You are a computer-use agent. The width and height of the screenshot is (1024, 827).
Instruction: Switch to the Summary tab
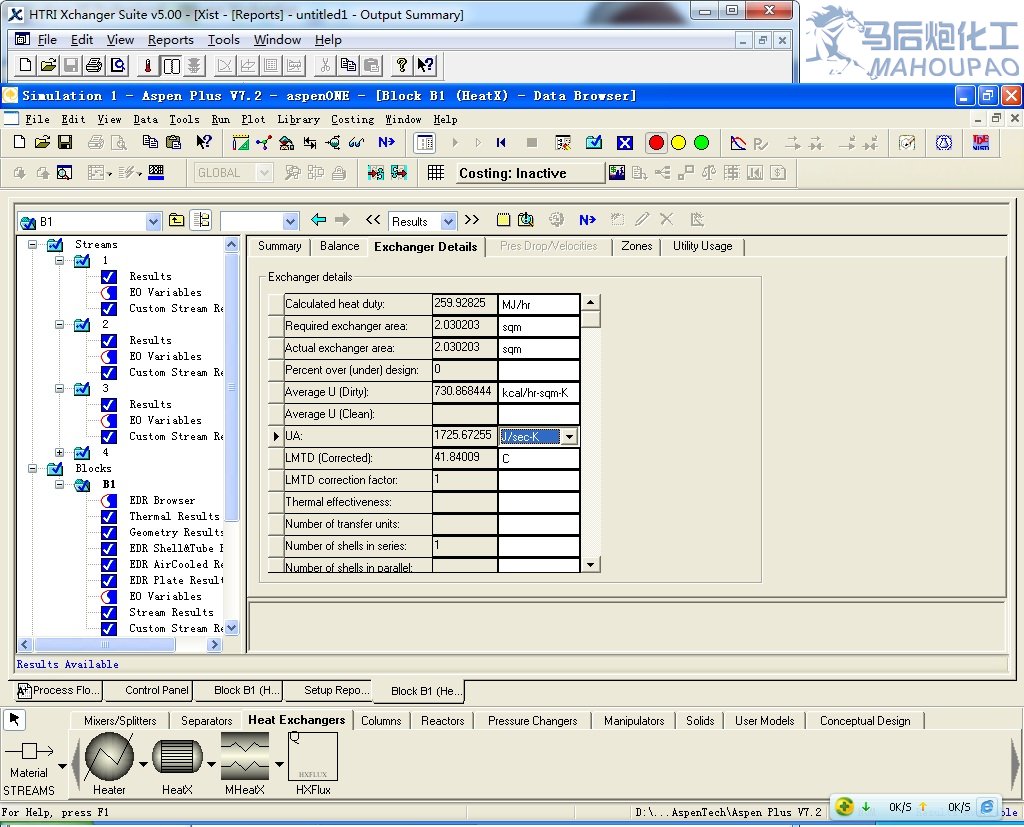pyautogui.click(x=280, y=246)
